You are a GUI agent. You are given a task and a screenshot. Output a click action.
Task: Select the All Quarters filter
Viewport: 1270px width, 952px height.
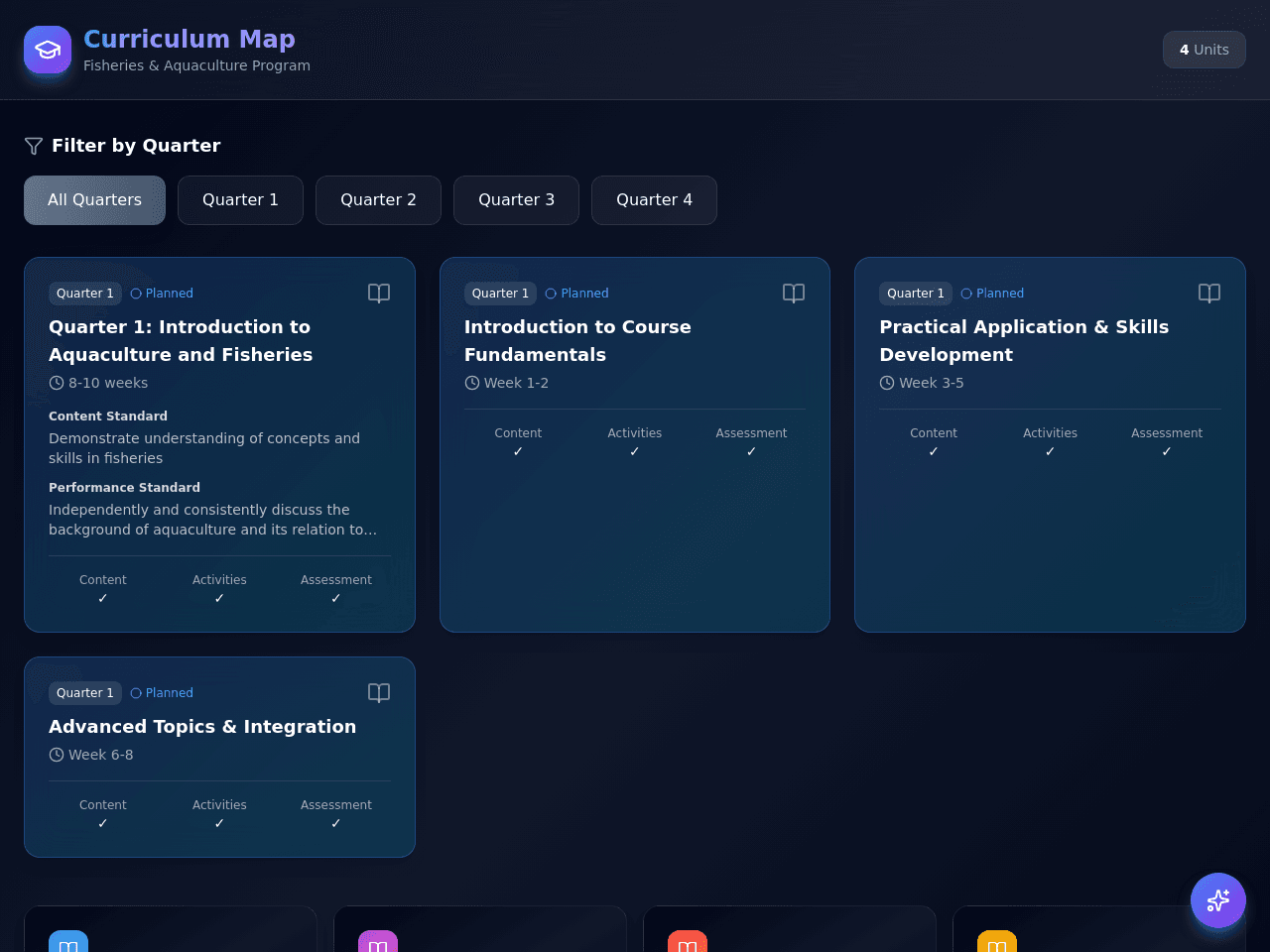point(94,200)
